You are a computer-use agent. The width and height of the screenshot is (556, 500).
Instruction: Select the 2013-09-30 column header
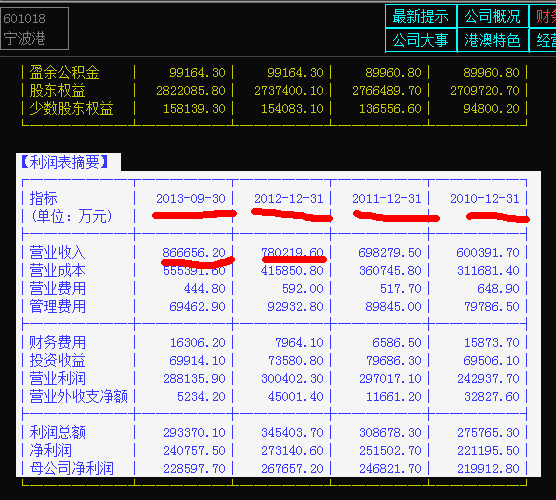pos(191,199)
